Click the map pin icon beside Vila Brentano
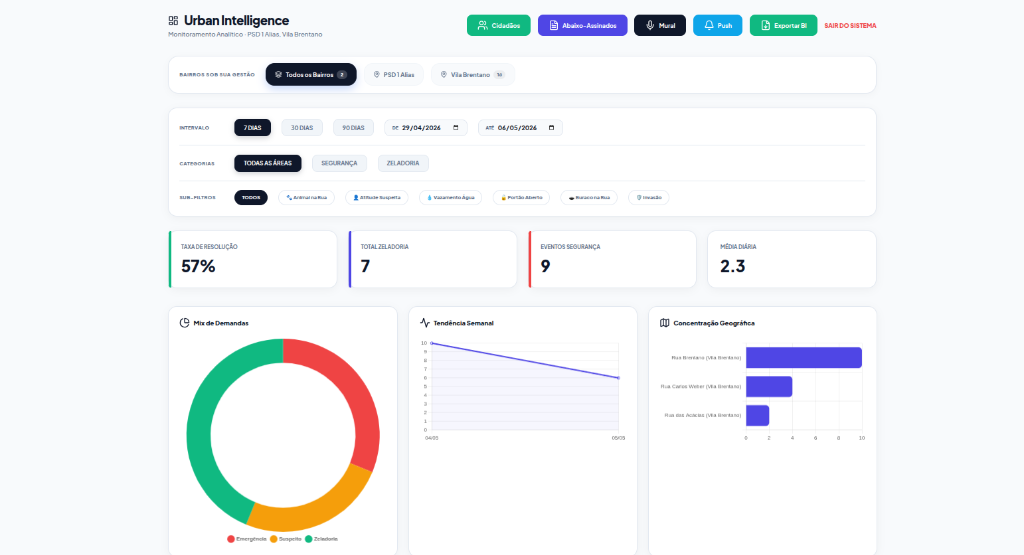1024x555 pixels. click(443, 74)
